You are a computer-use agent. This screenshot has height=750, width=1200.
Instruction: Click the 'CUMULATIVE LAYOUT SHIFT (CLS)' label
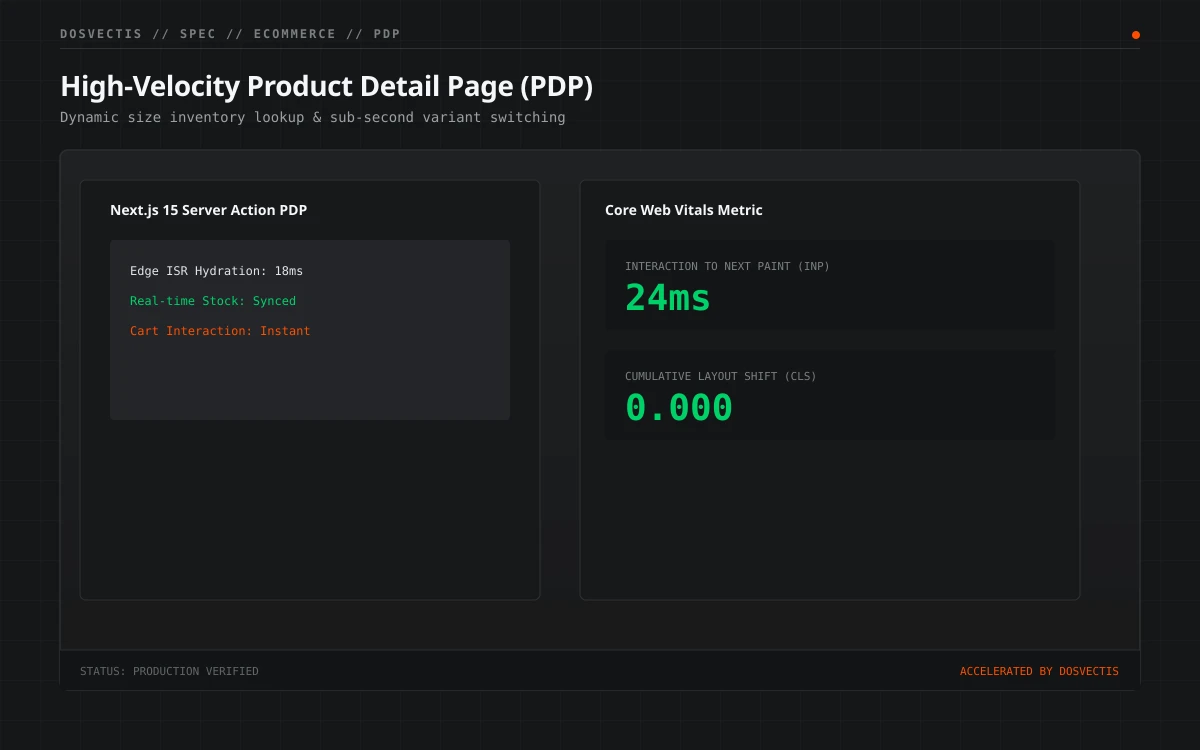coord(721,376)
